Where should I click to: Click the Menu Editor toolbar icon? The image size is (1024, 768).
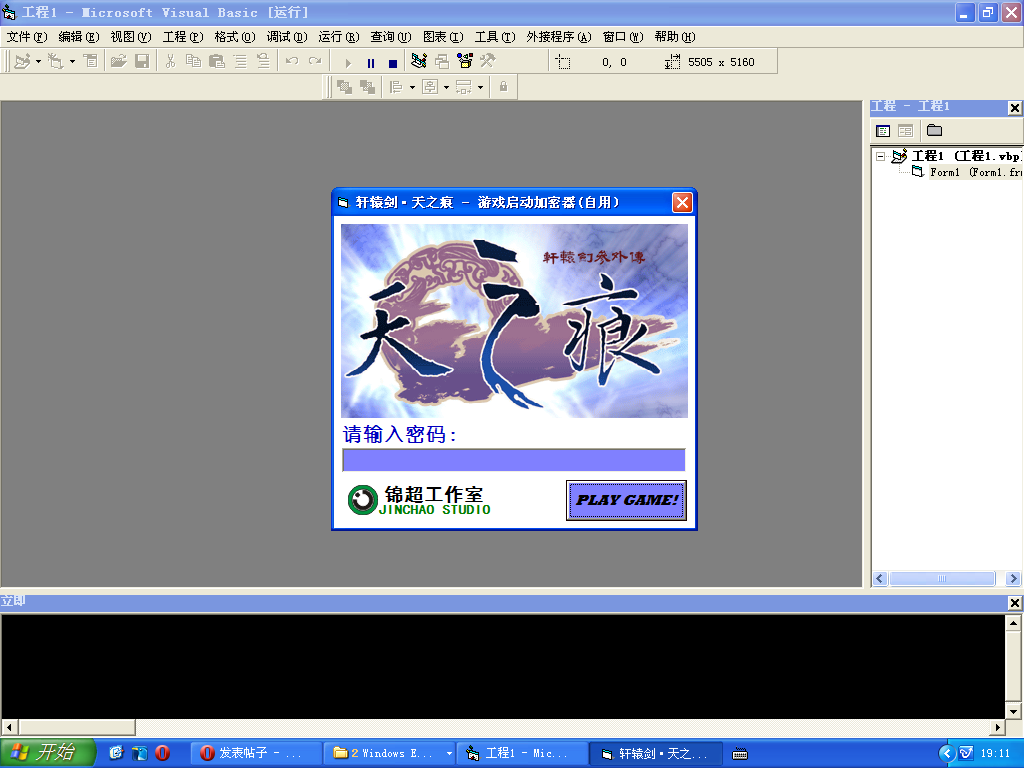(91, 61)
